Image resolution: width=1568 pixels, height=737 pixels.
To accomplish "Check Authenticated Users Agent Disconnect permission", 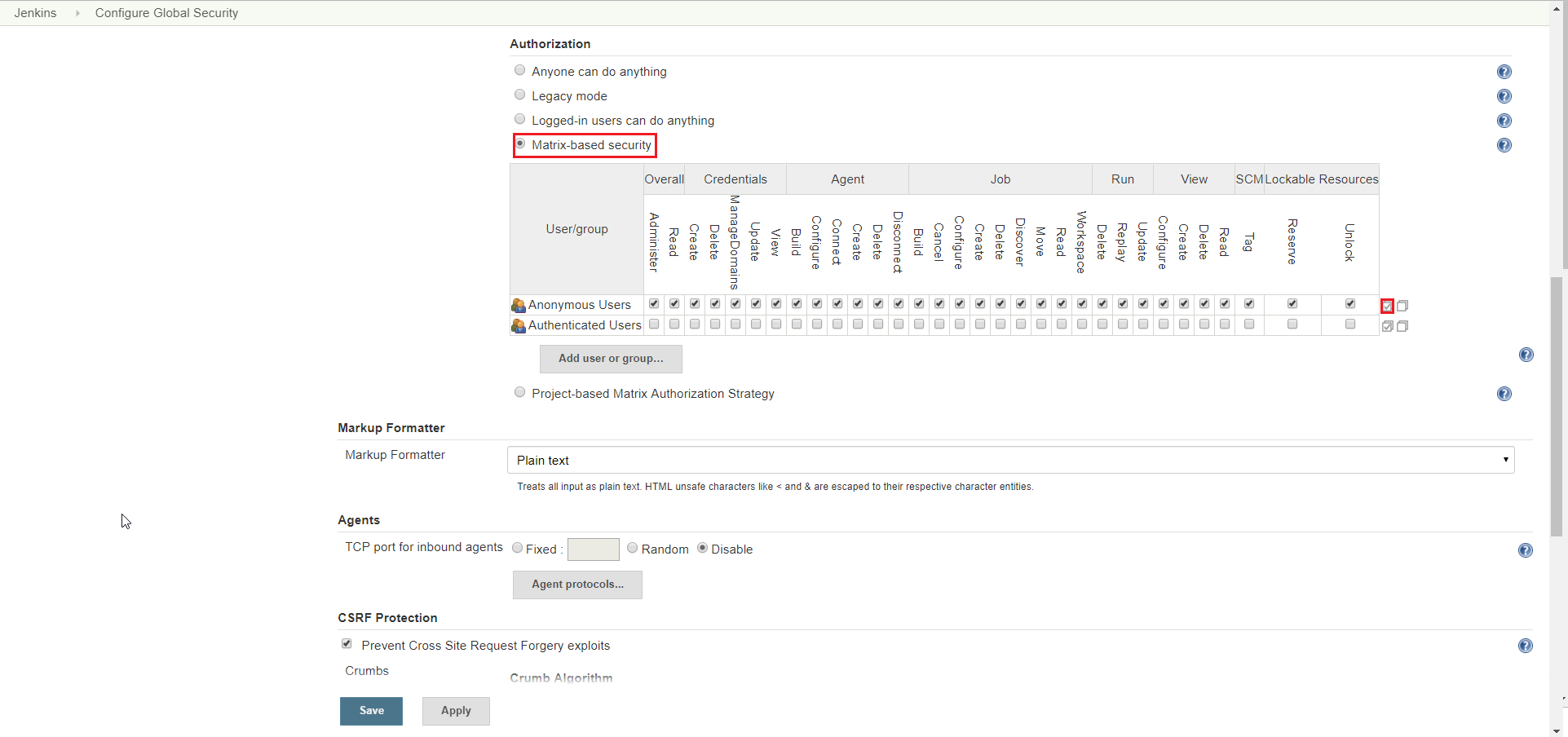I will pyautogui.click(x=899, y=324).
